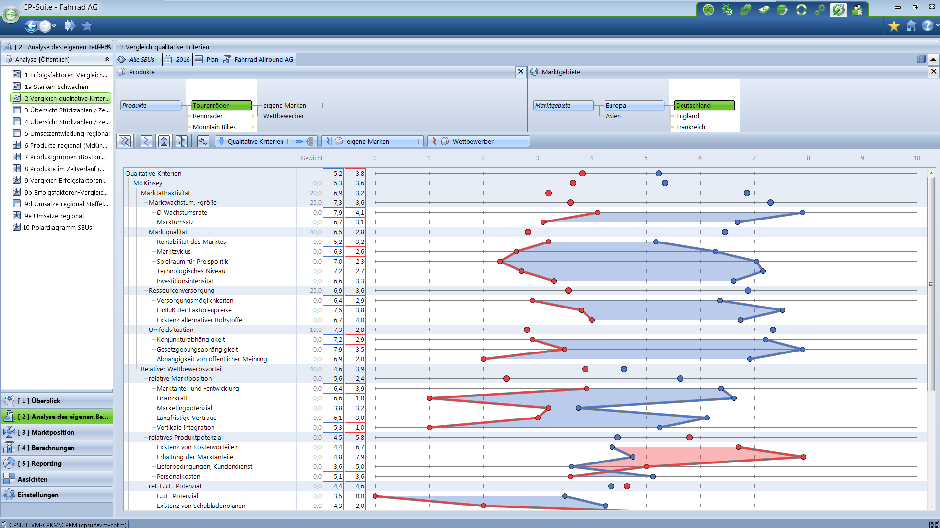940x528 pixels.
Task: Select the Mountain Bikes product entry
Action: [x=215, y=127]
